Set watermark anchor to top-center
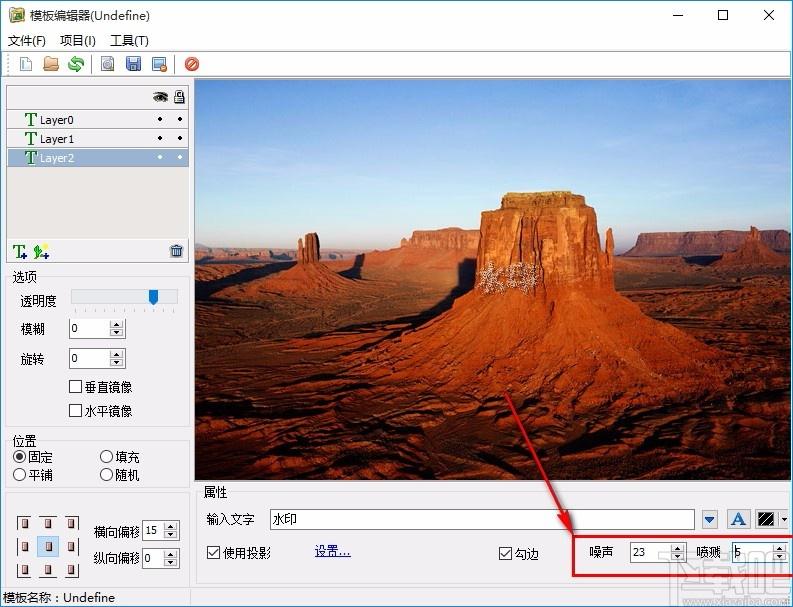Screen dimensions: 793x607 coord(48,523)
